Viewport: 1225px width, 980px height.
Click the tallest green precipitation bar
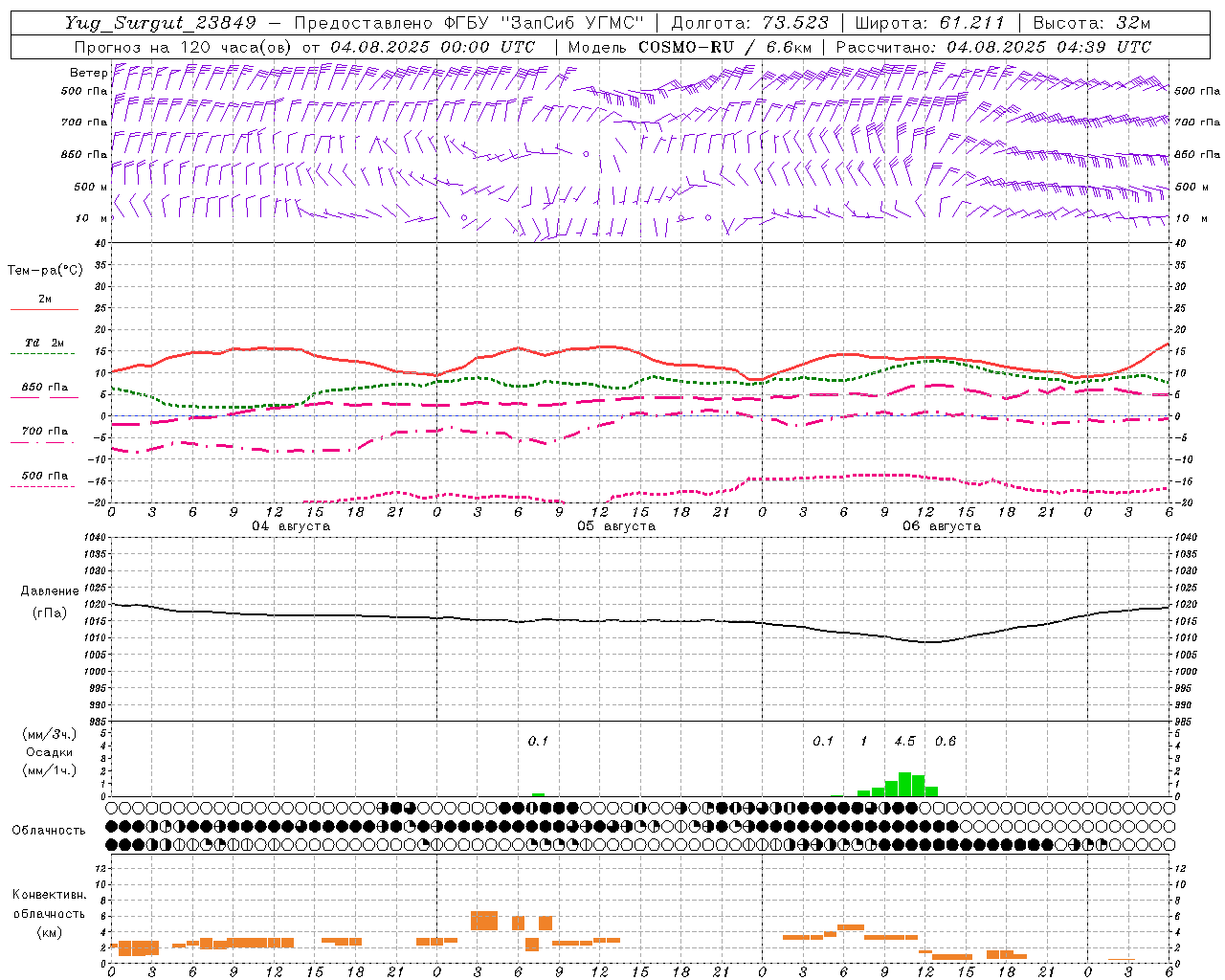[904, 784]
